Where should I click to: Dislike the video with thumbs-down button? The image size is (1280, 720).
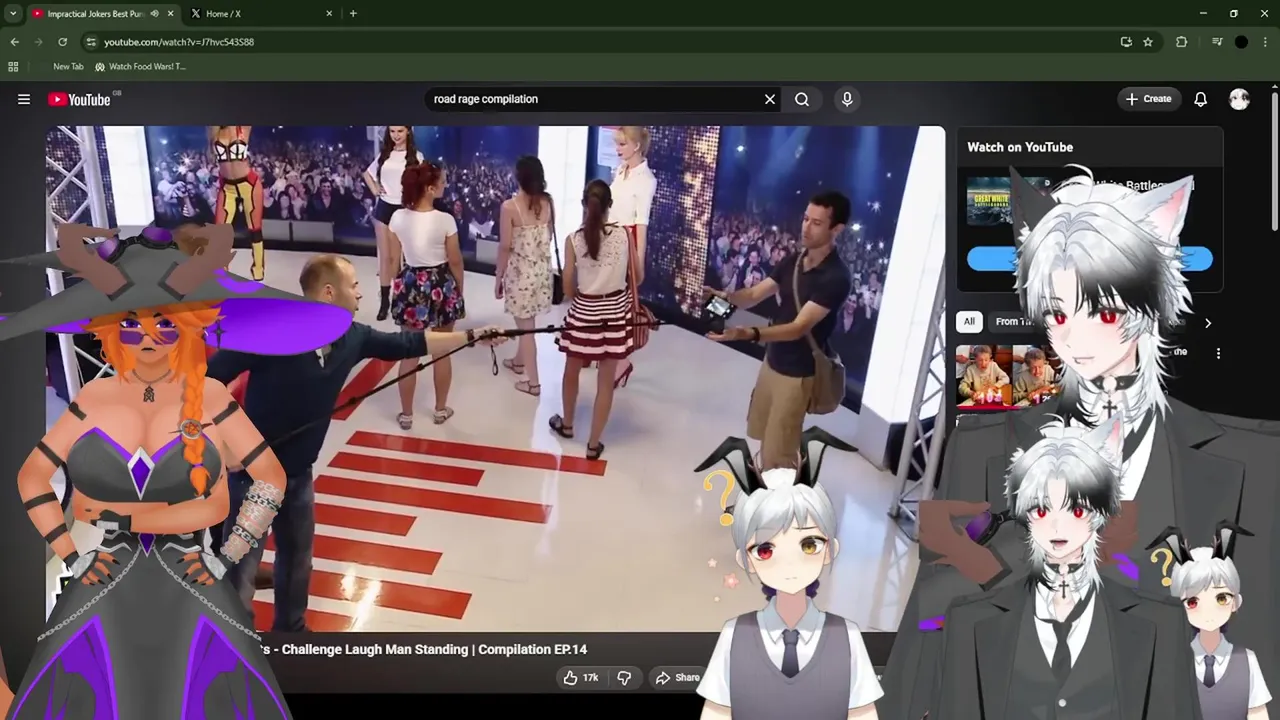coord(624,678)
